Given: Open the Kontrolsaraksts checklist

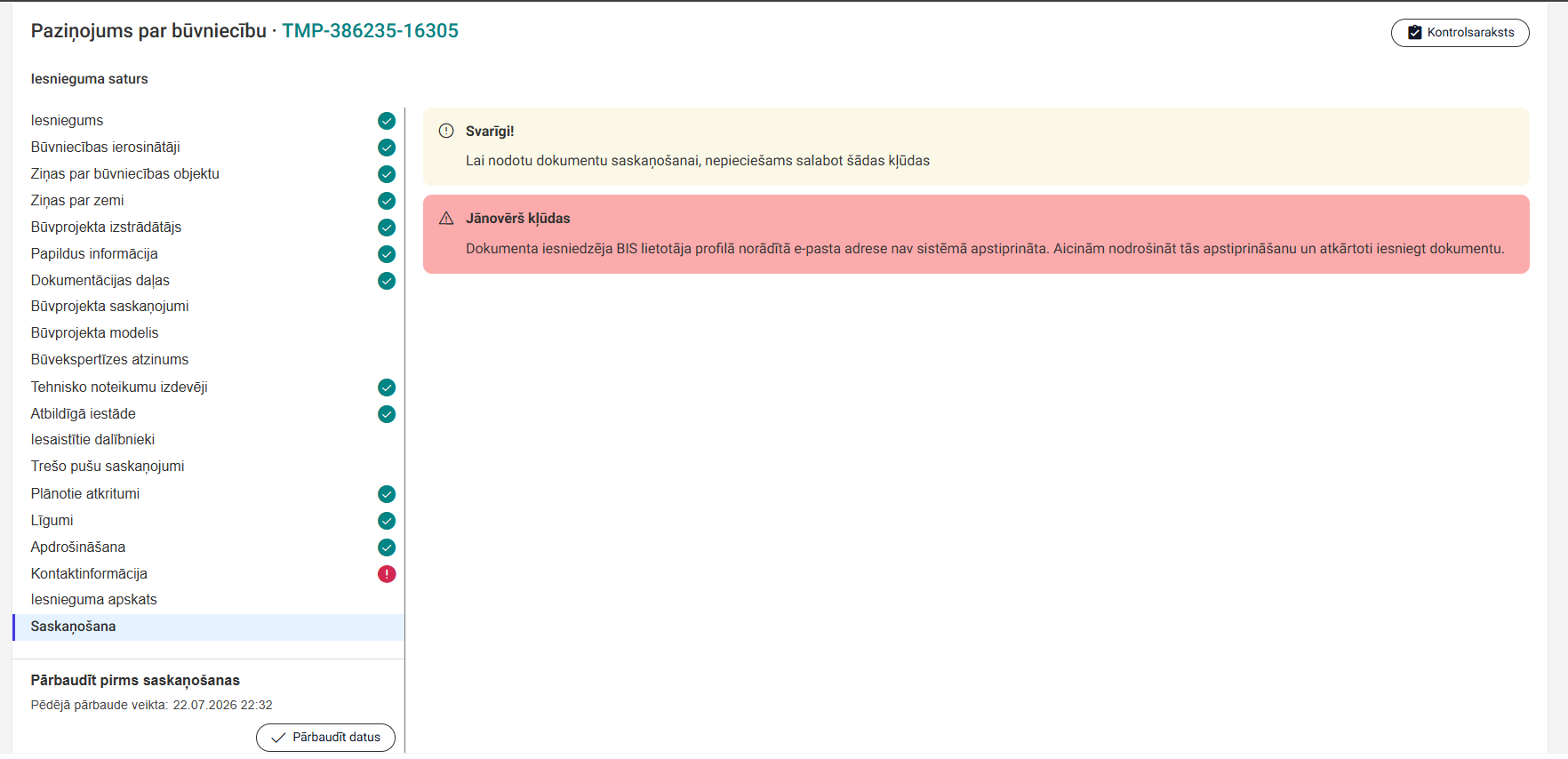Looking at the screenshot, I should (x=1460, y=33).
